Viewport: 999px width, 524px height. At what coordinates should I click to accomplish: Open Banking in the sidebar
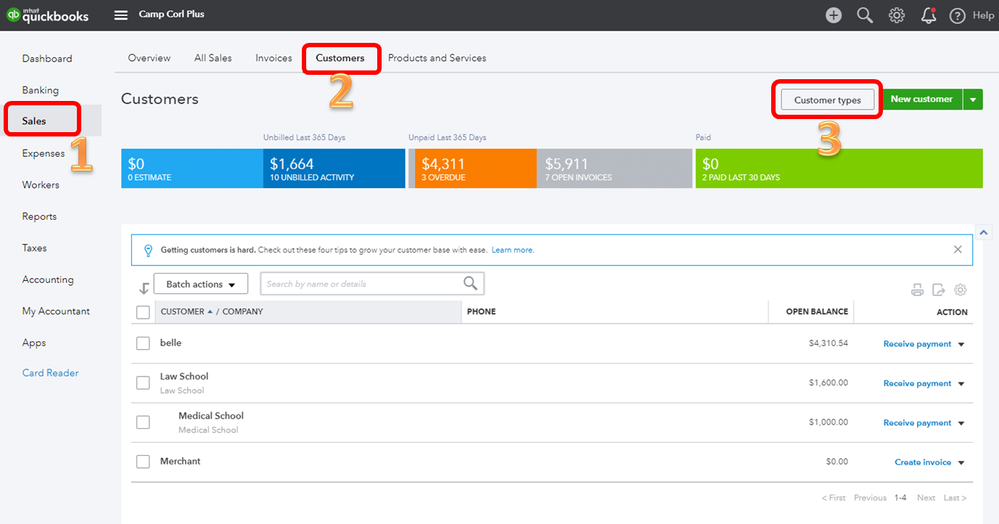(40, 90)
